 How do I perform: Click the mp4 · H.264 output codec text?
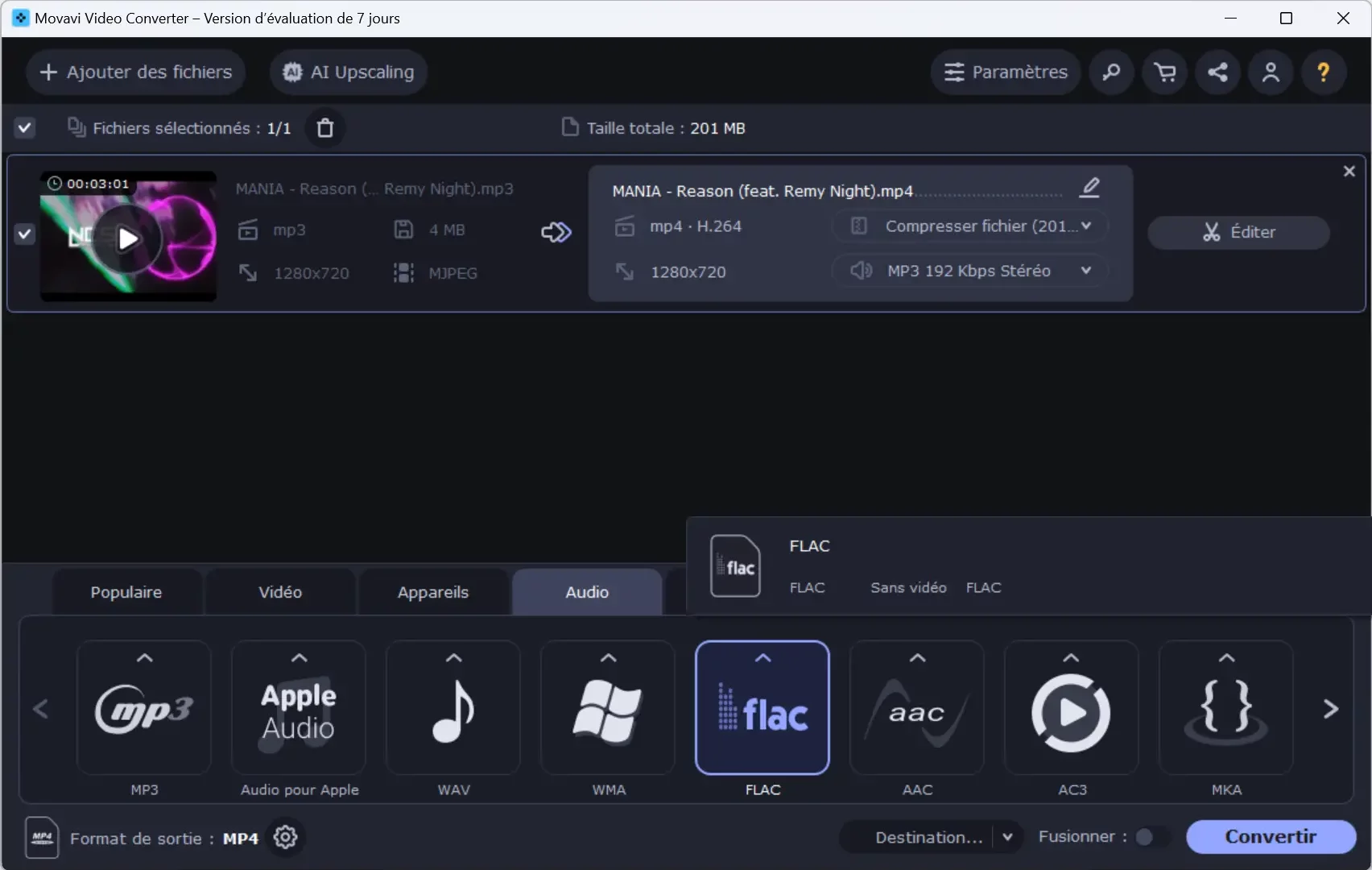696,226
